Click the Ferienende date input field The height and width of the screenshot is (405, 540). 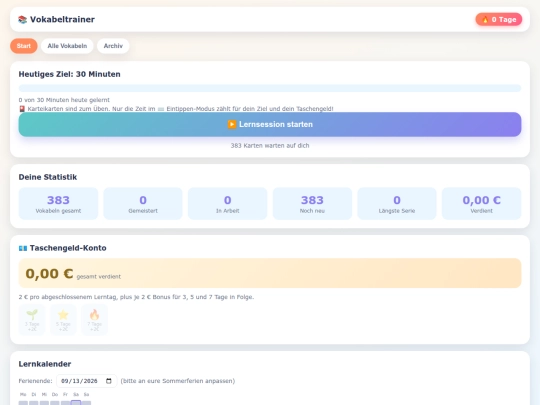pyautogui.click(x=86, y=381)
